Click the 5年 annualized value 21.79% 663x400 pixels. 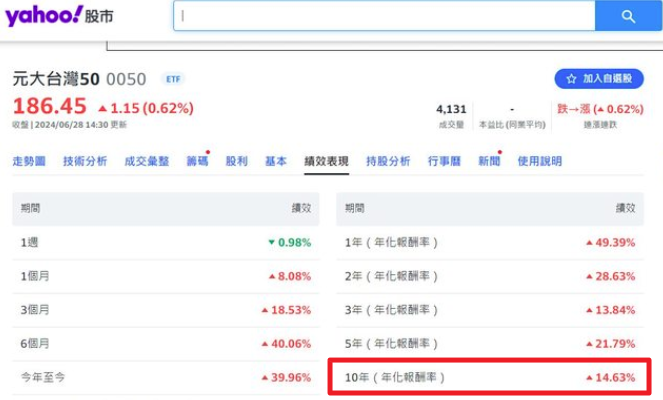(x=611, y=344)
